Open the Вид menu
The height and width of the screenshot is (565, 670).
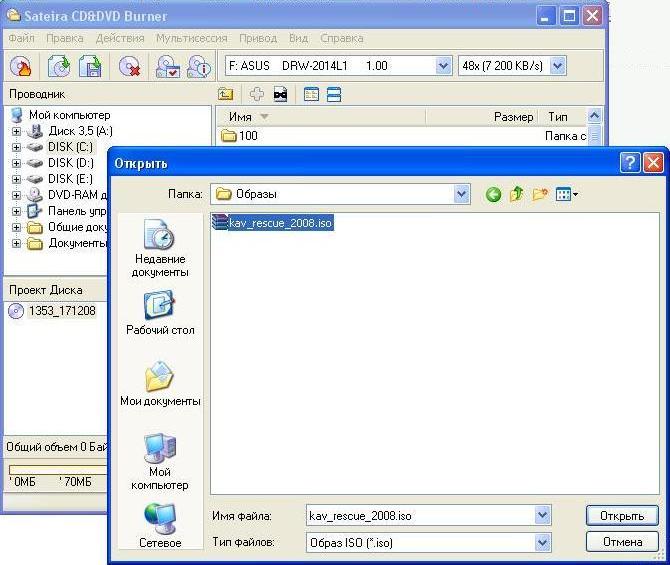point(298,38)
